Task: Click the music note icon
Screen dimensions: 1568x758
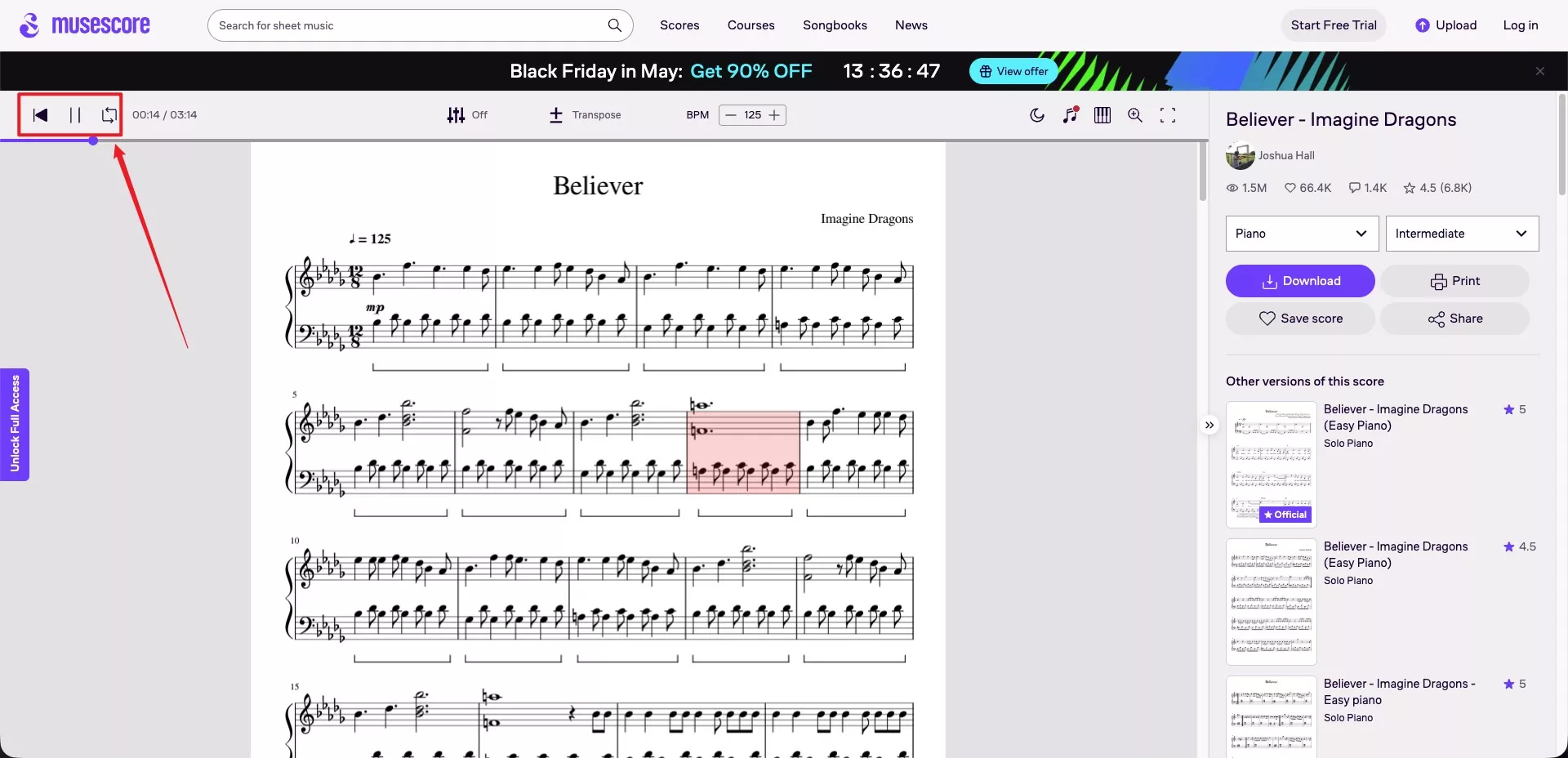Action: coord(1070,115)
